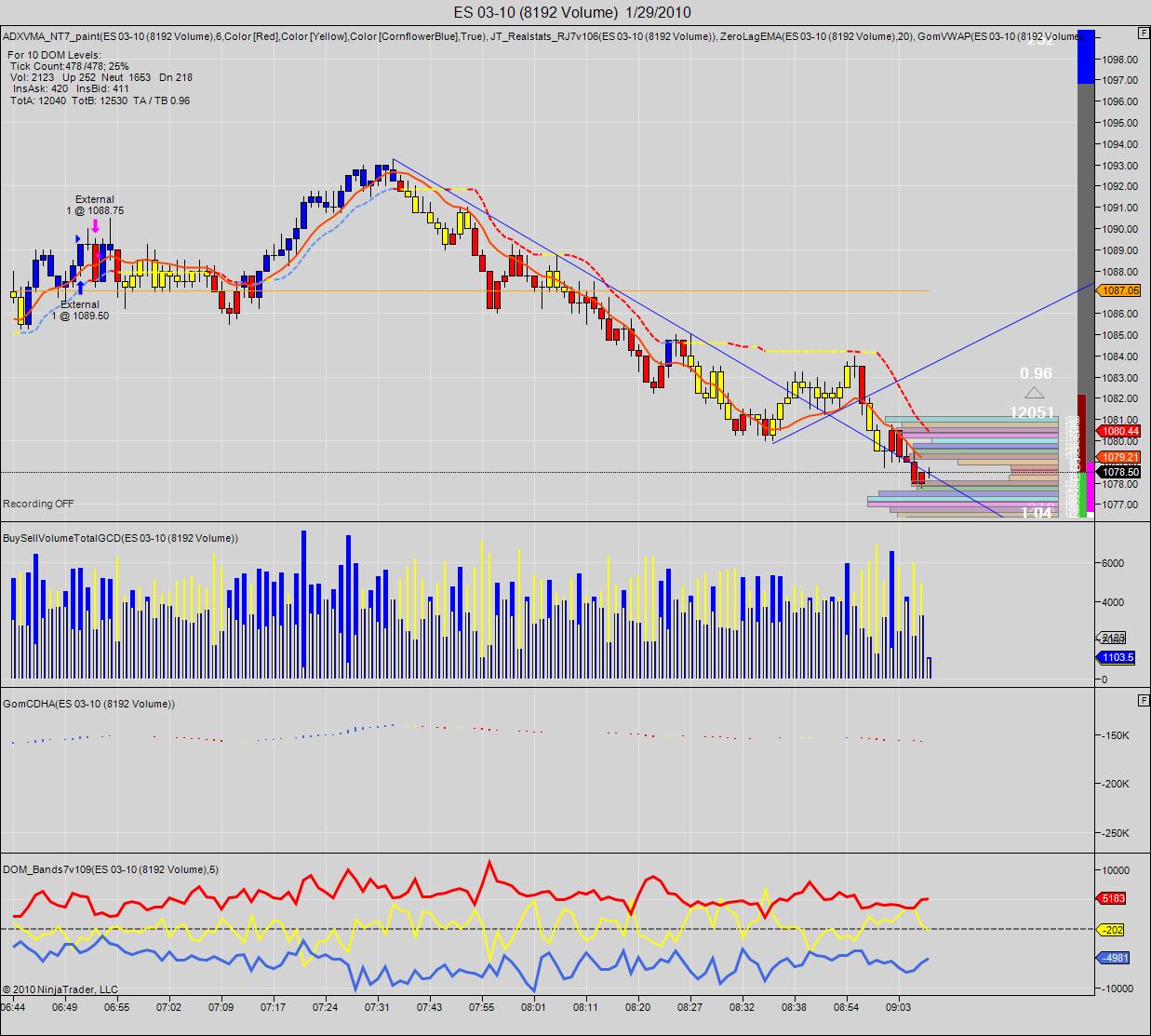Select the BuySellVolumeTotalGCD indicator label
The image size is (1151, 1036).
click(120, 538)
